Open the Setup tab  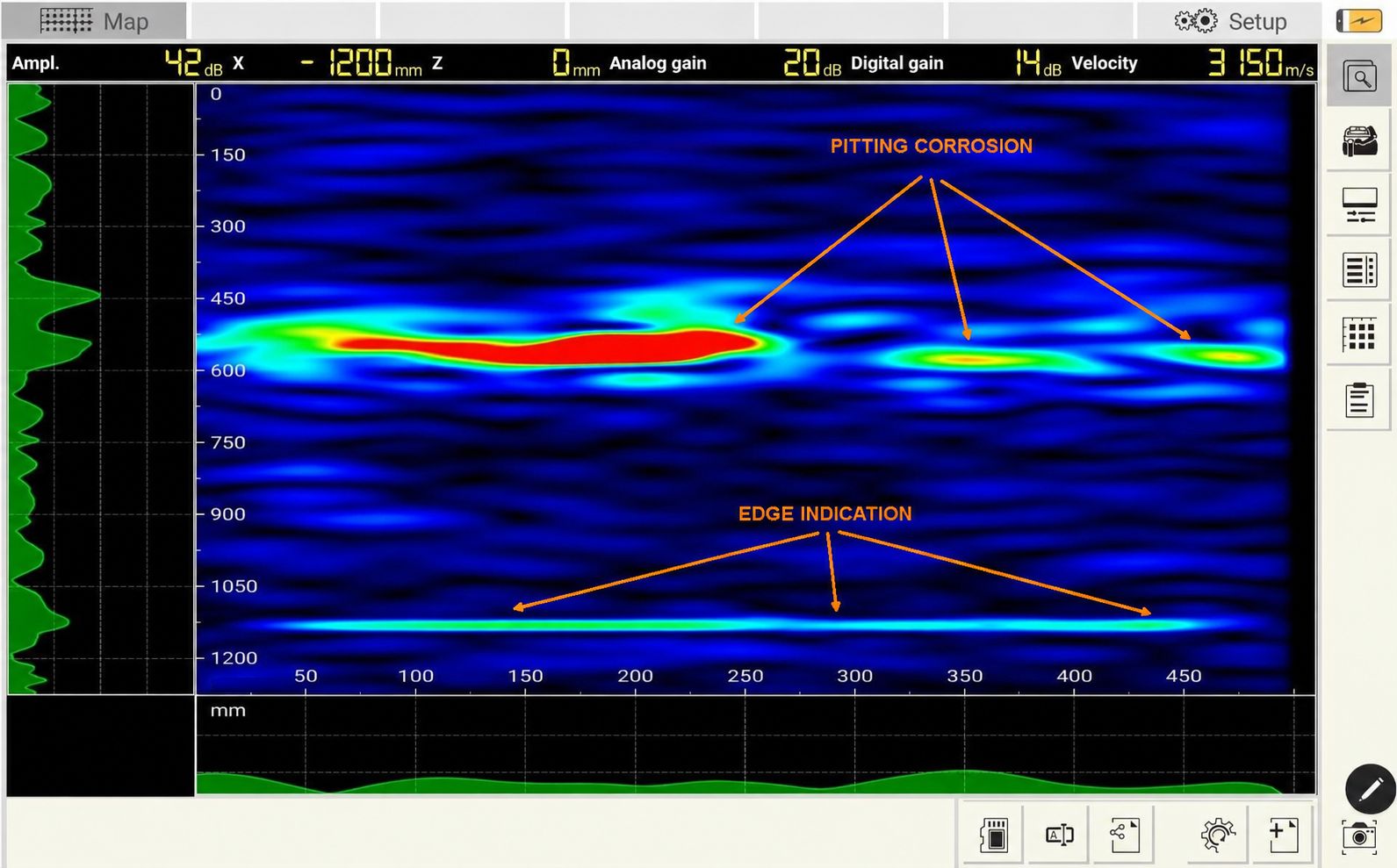[1228, 21]
